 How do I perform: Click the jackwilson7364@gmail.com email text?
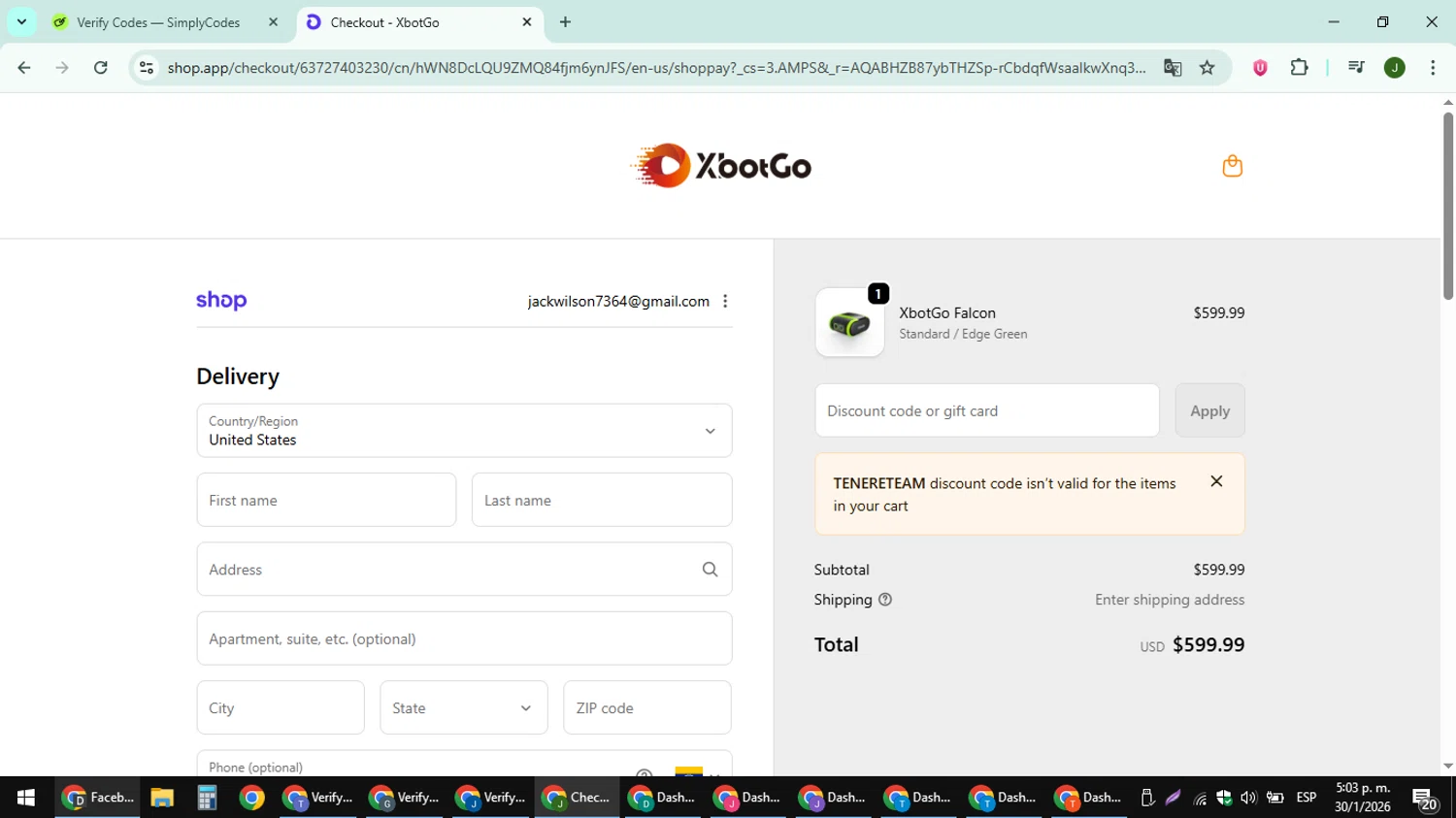point(618,302)
